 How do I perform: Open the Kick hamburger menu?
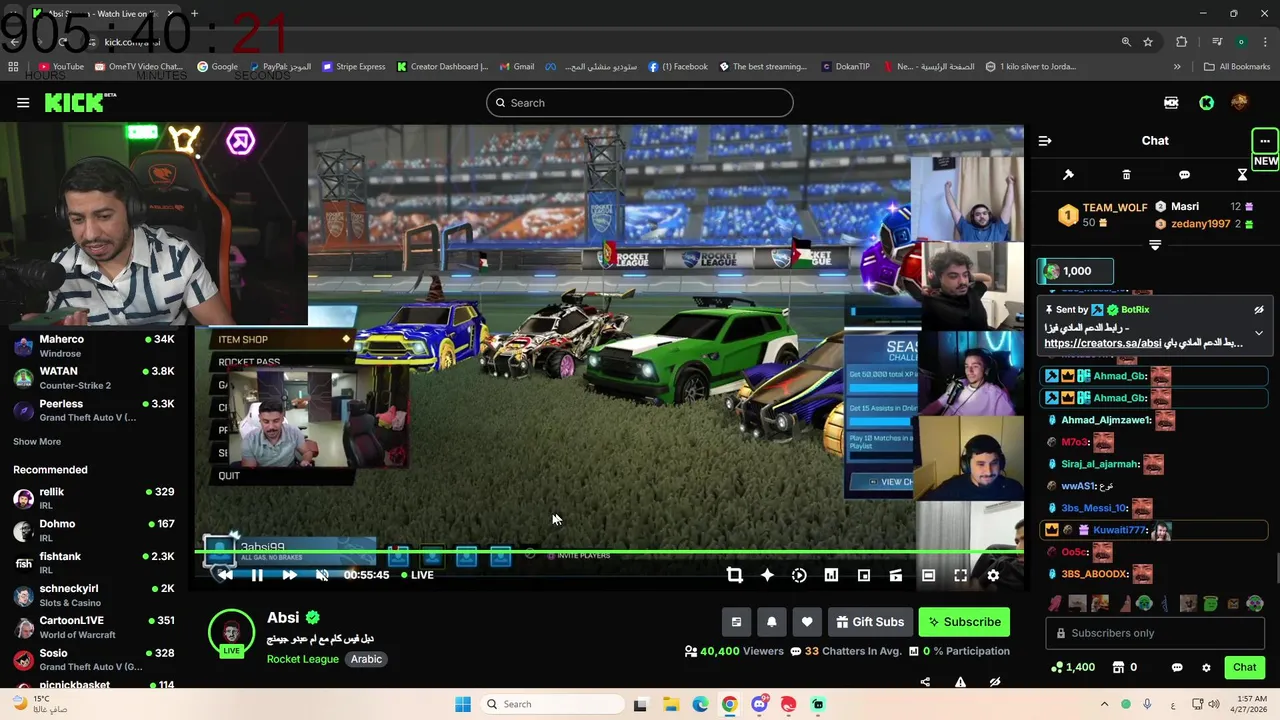tap(23, 103)
